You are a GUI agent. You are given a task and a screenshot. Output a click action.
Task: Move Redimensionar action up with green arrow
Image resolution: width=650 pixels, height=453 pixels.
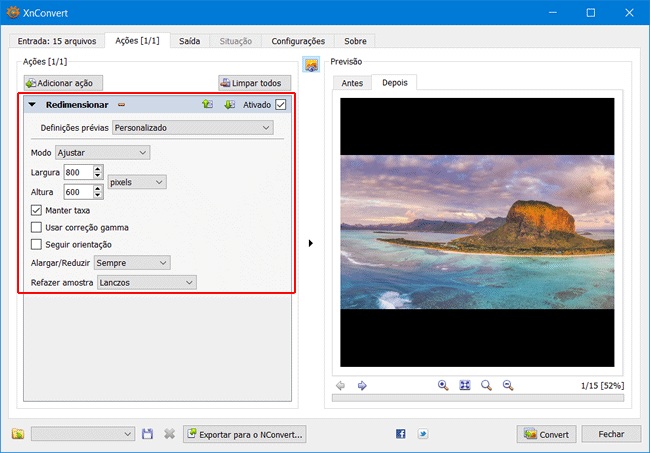(x=207, y=104)
